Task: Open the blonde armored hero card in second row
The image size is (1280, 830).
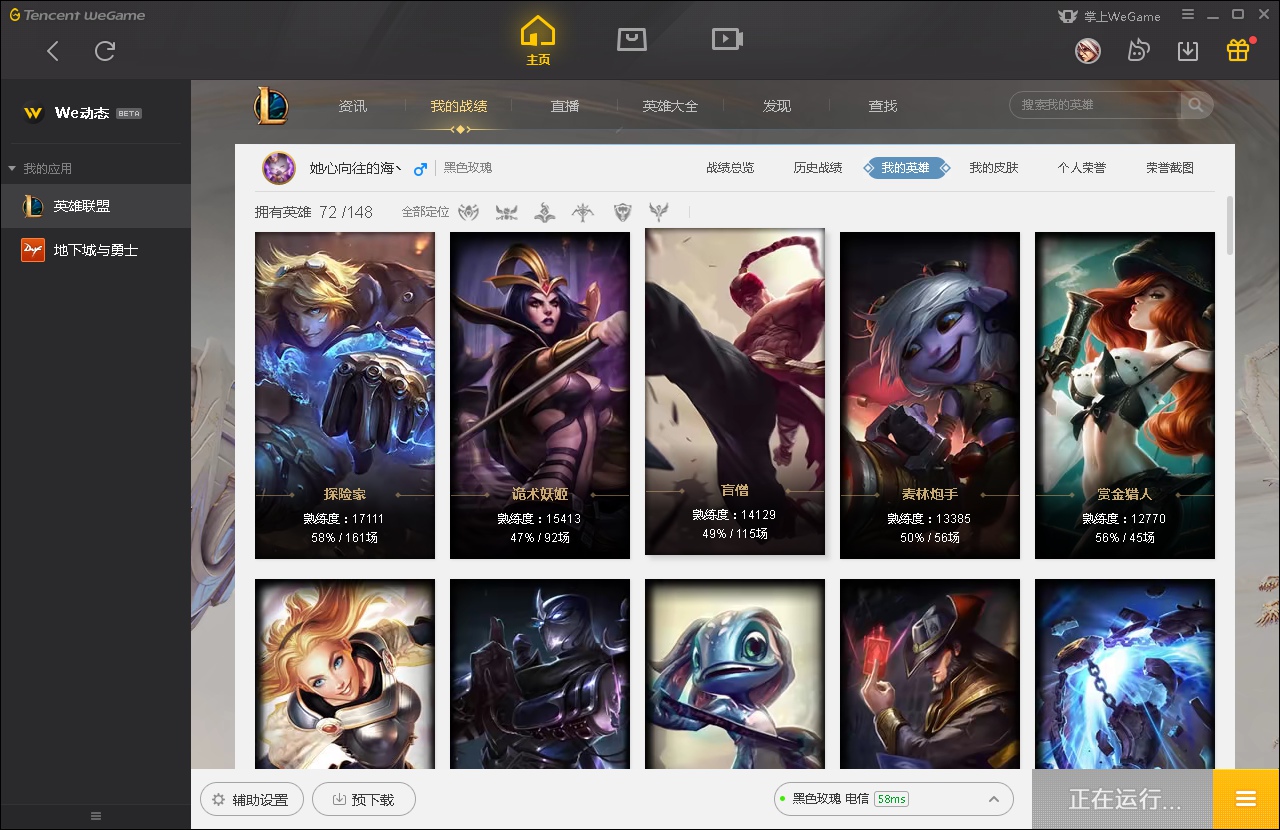Action: tap(345, 674)
